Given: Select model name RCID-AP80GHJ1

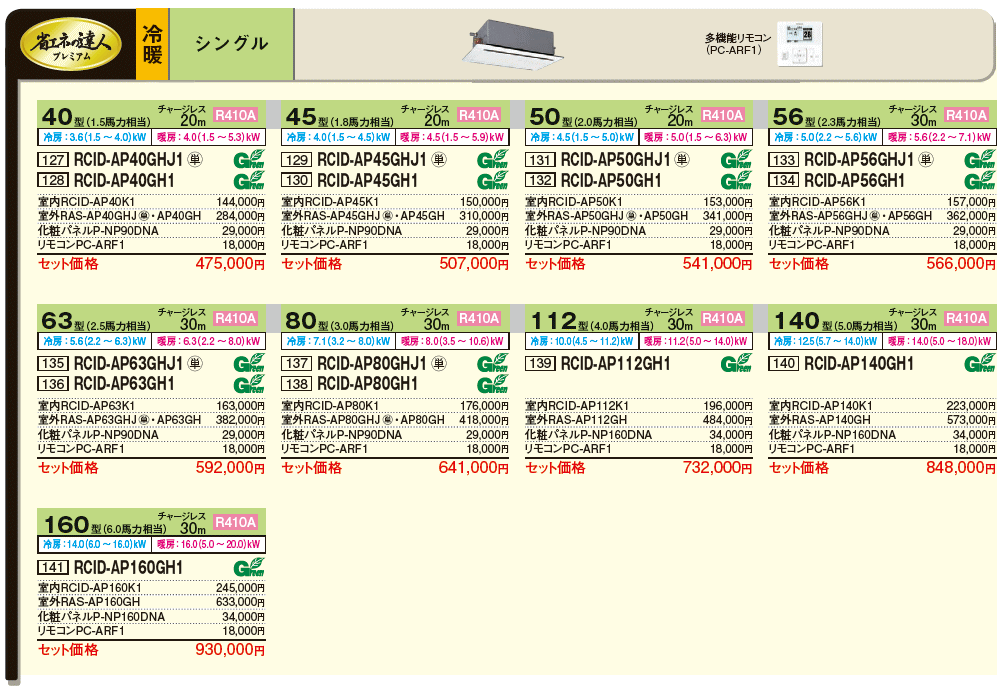Looking at the screenshot, I should click(372, 363).
